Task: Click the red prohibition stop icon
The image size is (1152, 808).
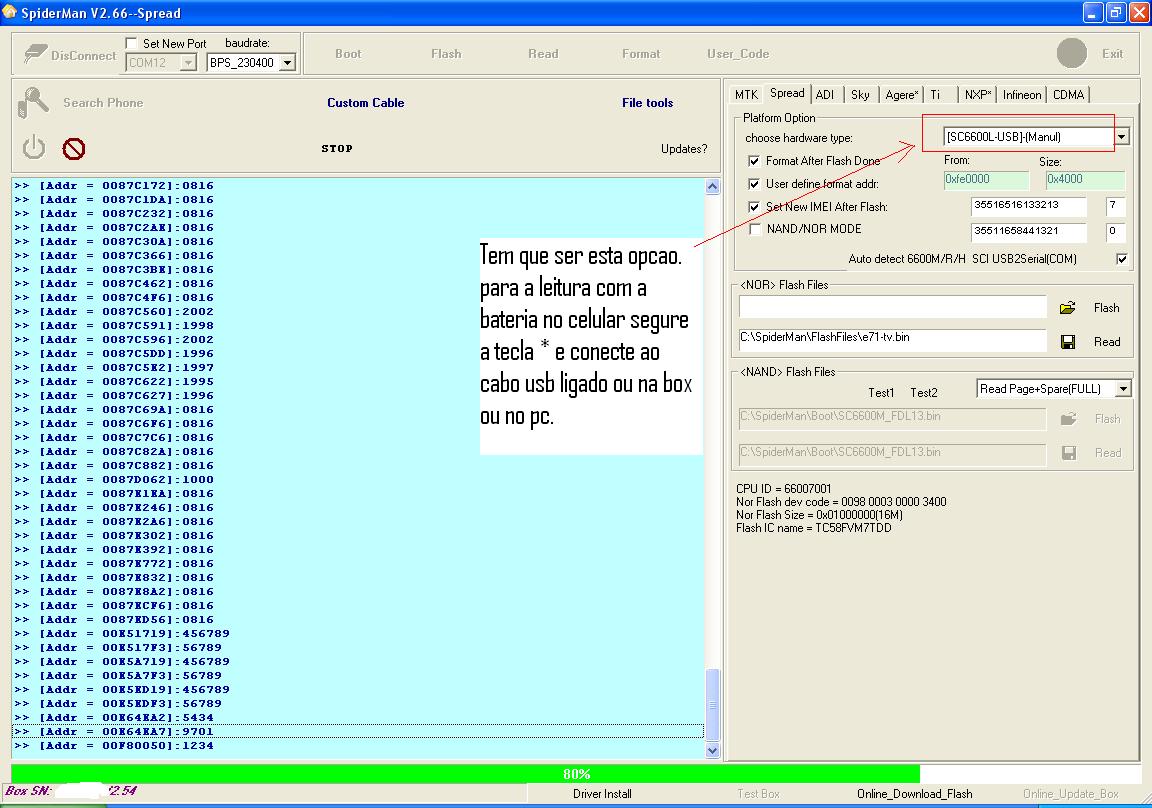Action: point(73,148)
